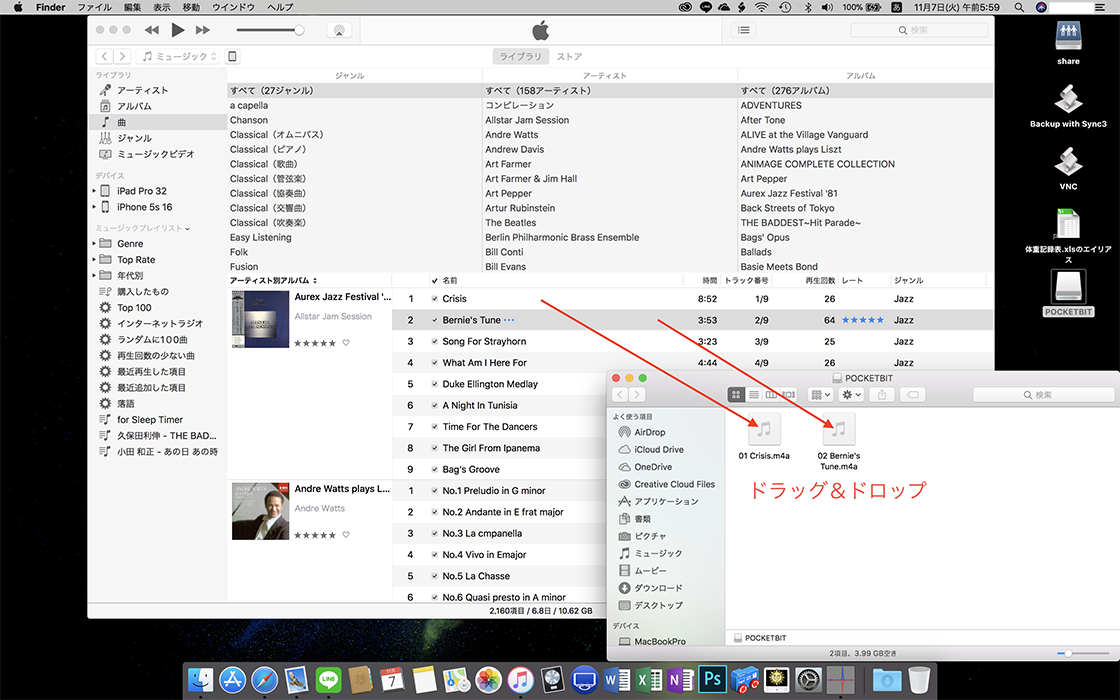This screenshot has height=700, width=1120.
Task: Click the iTunes fast-forward button
Action: click(x=203, y=30)
